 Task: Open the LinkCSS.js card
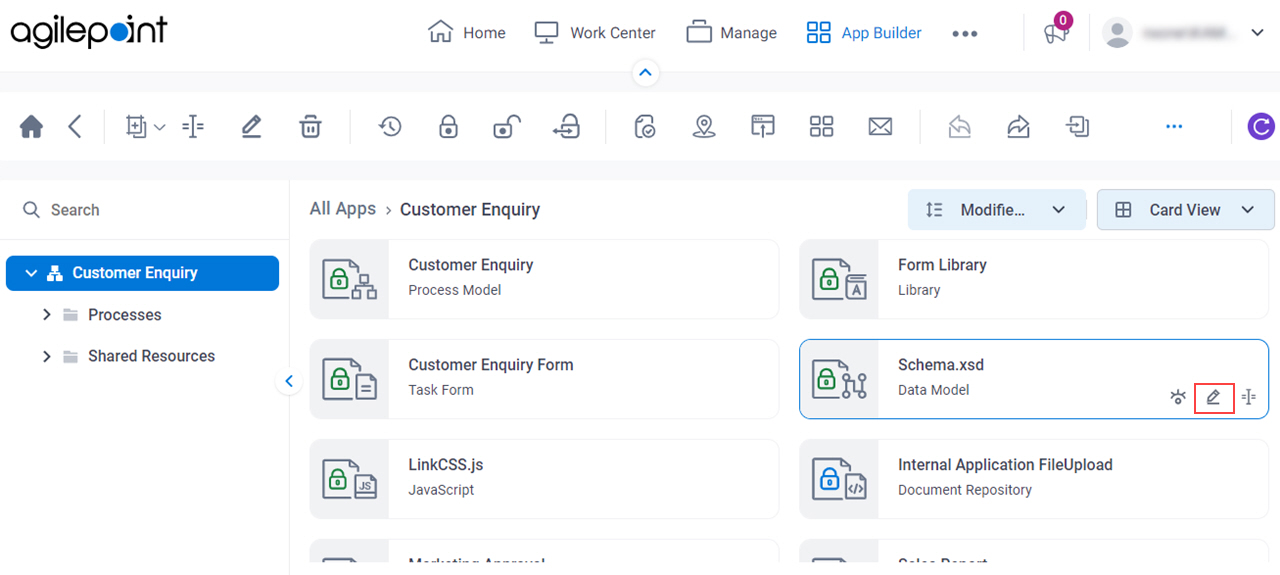point(544,479)
